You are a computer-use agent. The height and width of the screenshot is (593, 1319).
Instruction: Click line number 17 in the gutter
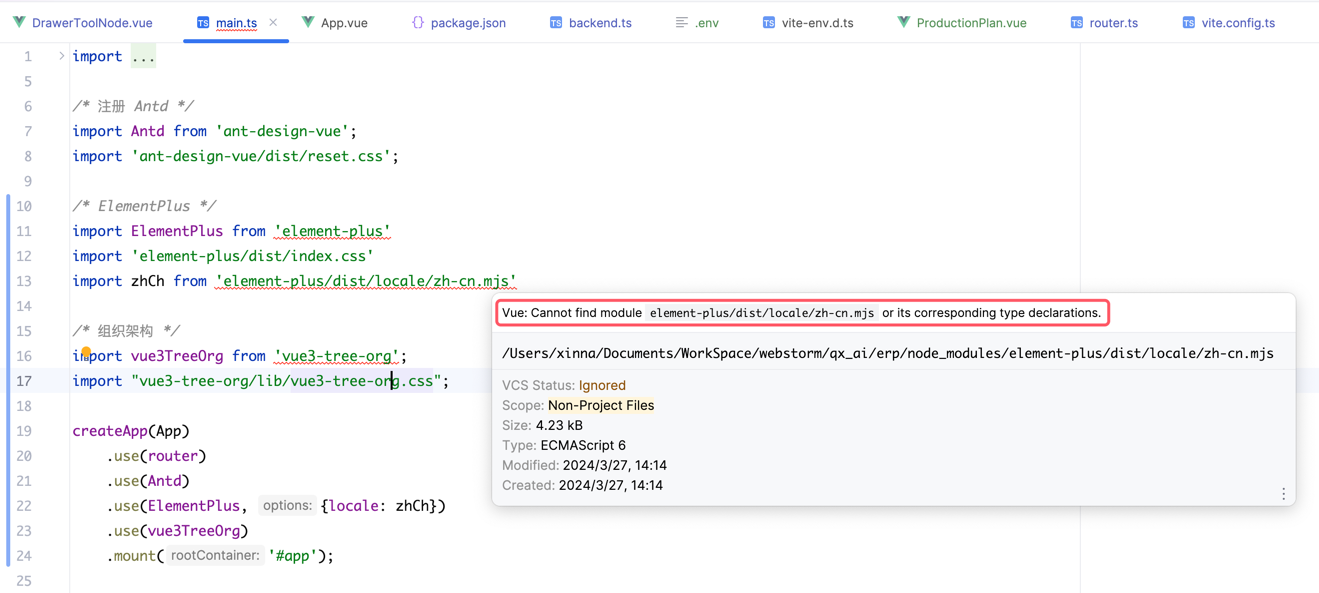[24, 381]
